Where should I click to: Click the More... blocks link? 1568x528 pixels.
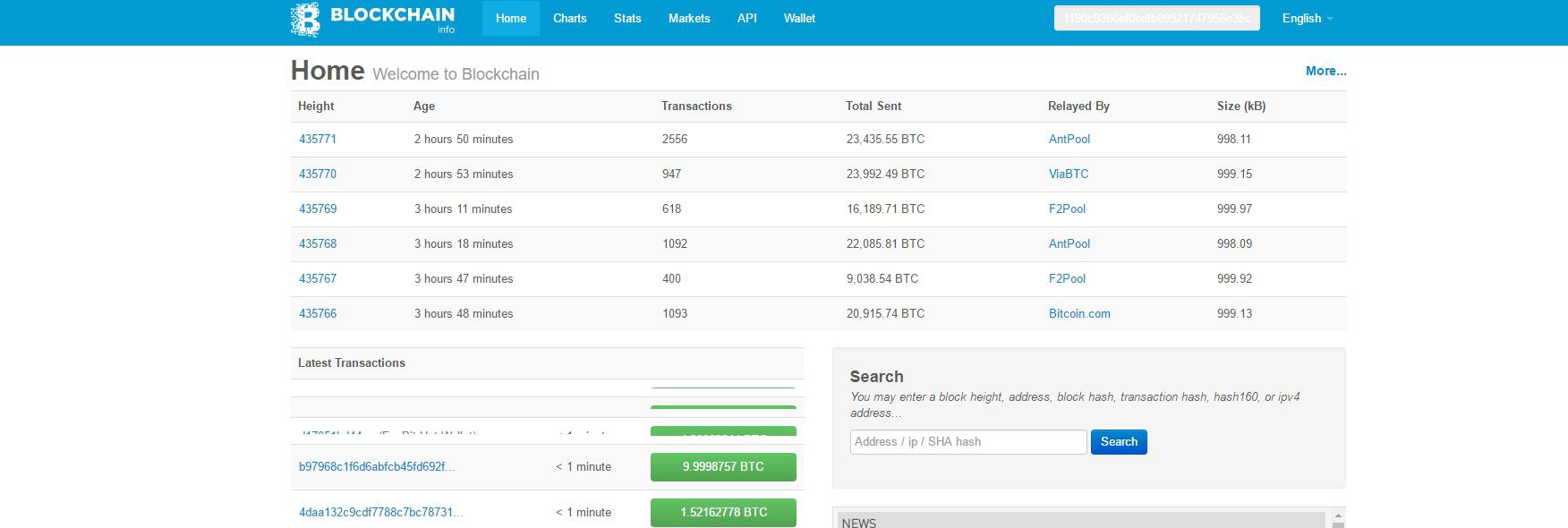tap(1325, 71)
